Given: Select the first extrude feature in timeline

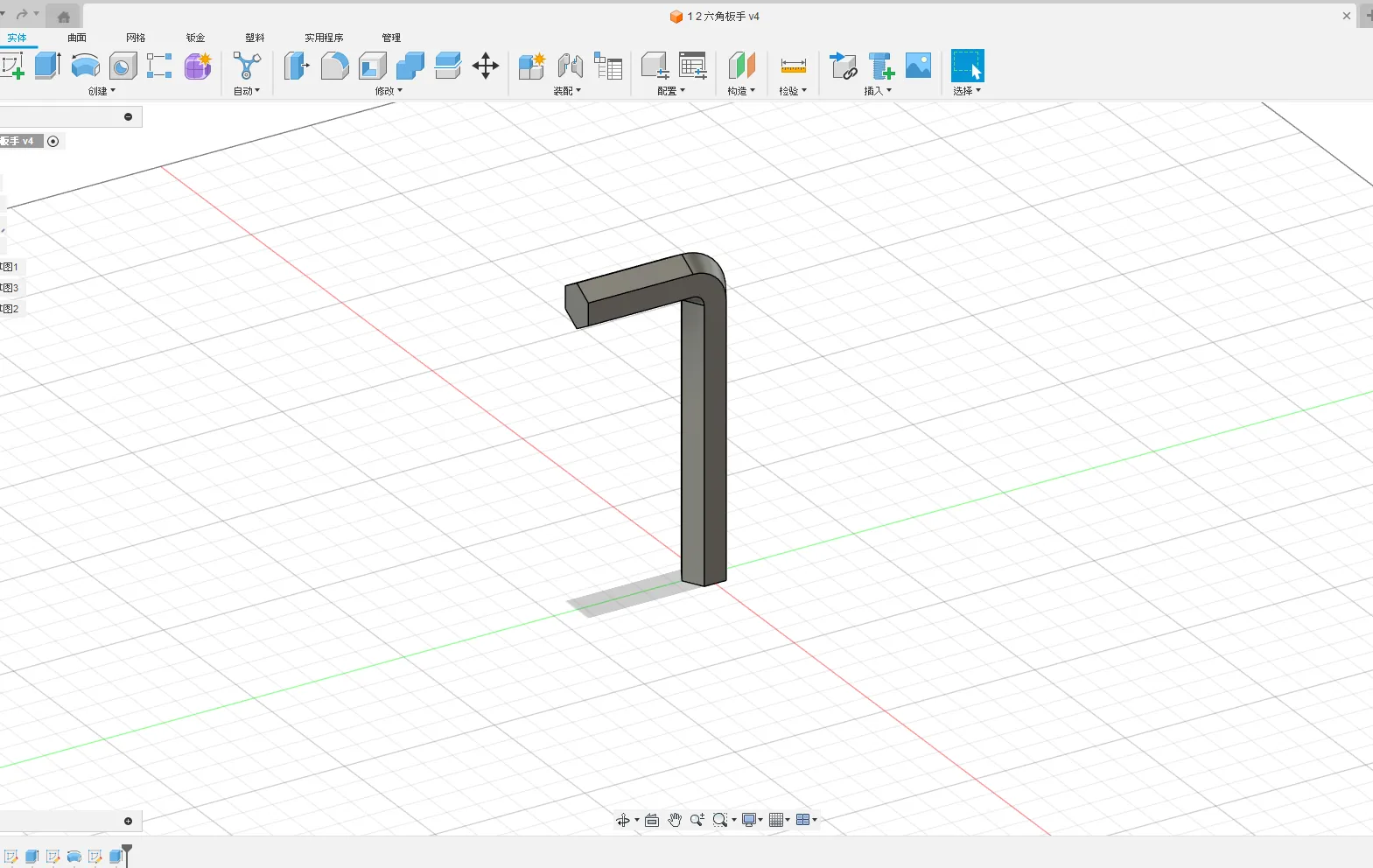Looking at the screenshot, I should (x=32, y=857).
